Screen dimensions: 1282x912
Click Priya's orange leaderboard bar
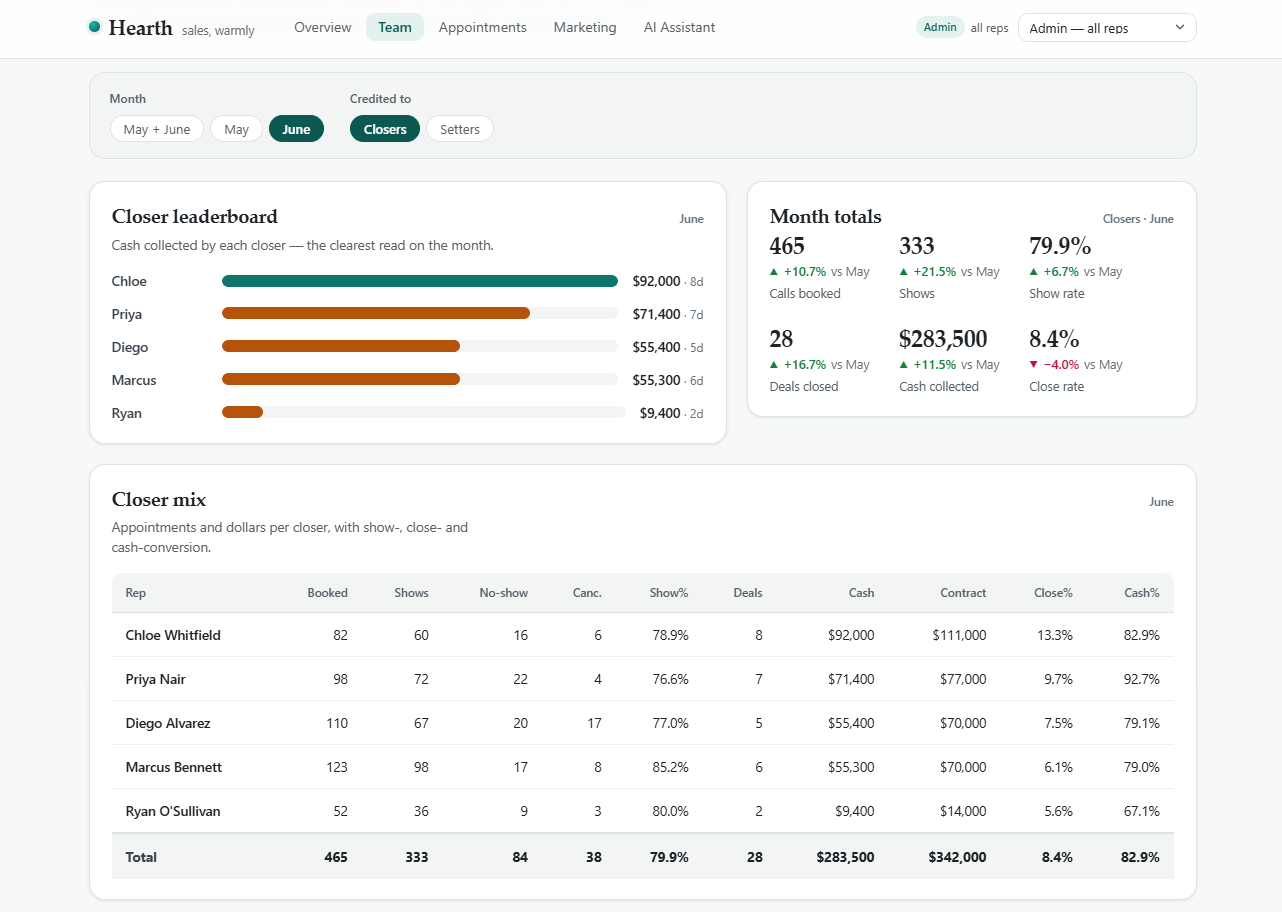click(376, 313)
